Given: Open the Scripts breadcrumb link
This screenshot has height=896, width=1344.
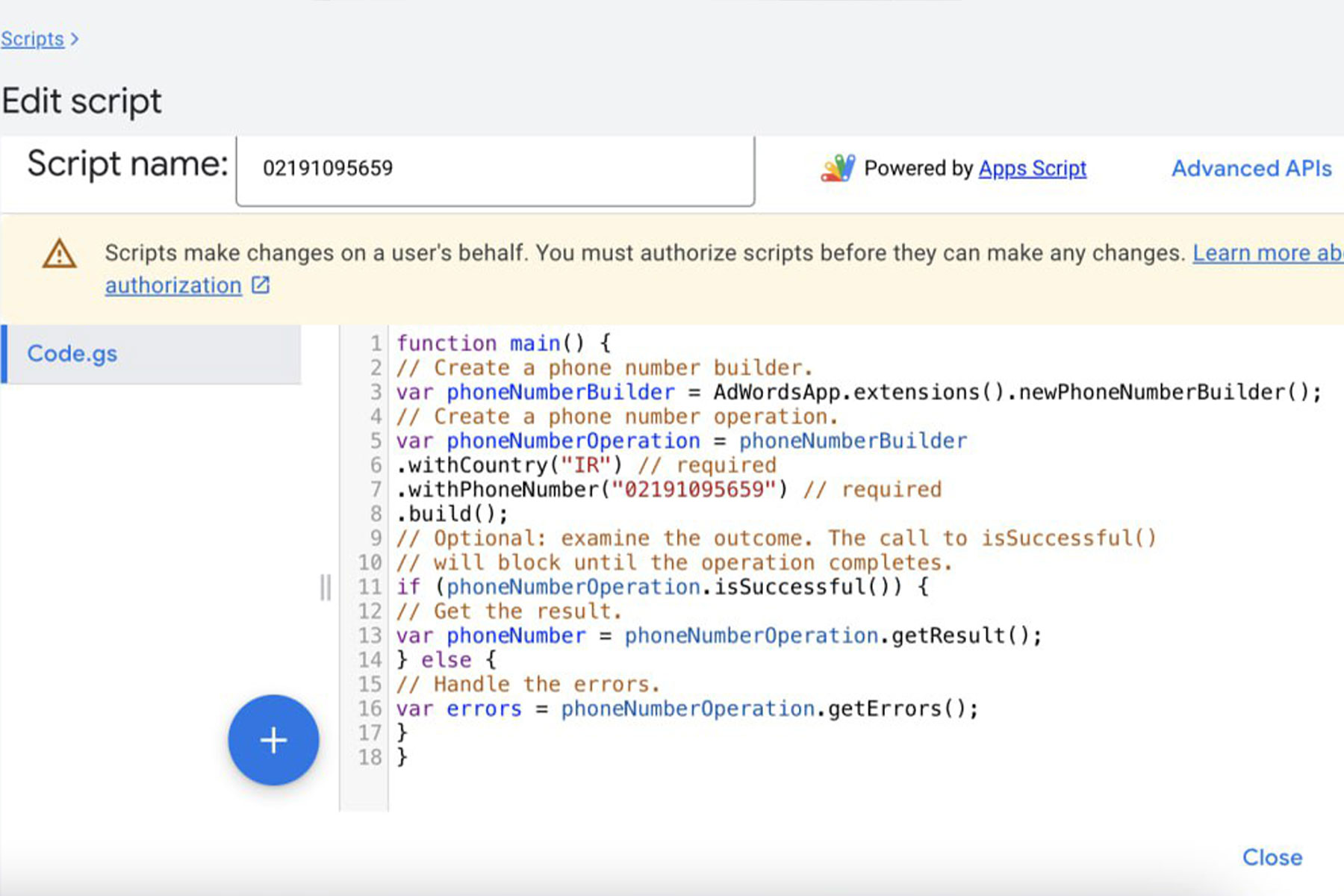Looking at the screenshot, I should 32,39.
